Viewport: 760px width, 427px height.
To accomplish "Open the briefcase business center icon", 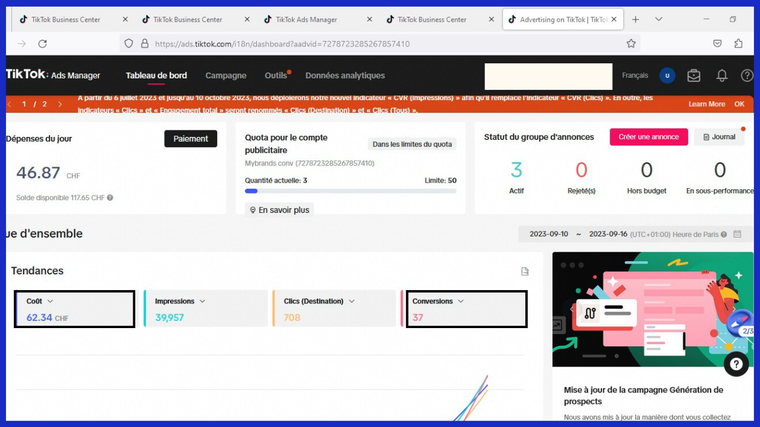I will point(694,76).
